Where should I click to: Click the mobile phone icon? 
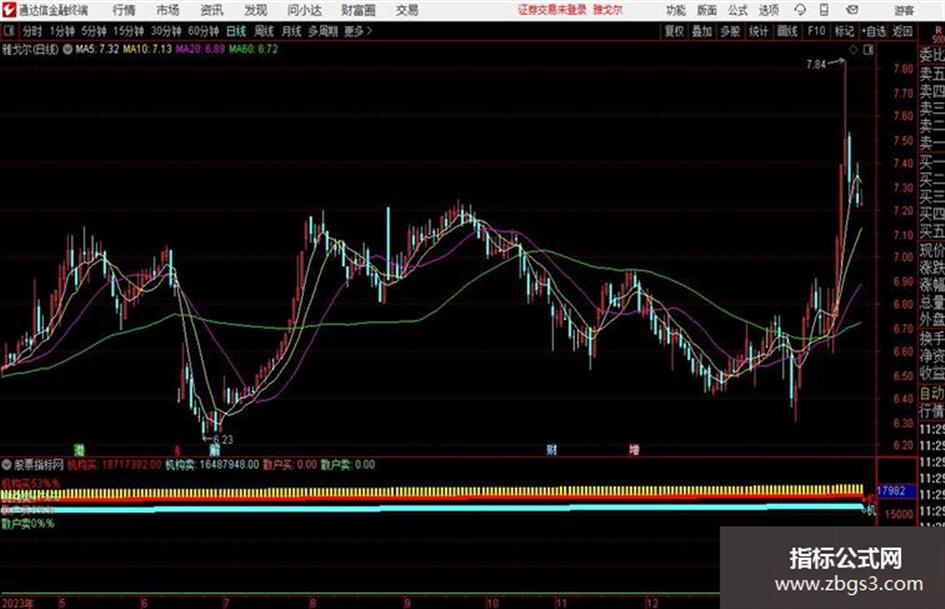pos(824,10)
